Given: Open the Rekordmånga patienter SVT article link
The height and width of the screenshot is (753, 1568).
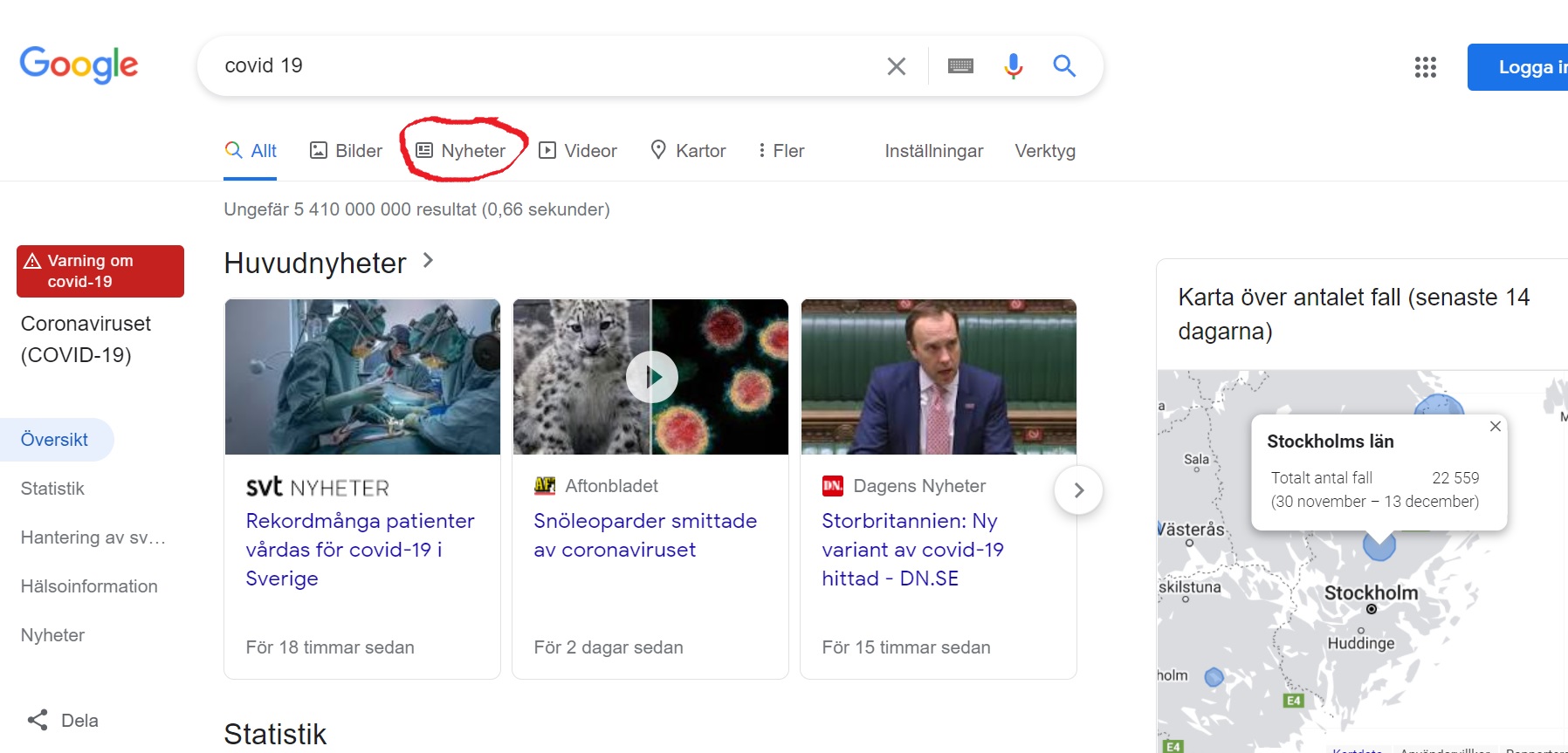Looking at the screenshot, I should tap(360, 550).
